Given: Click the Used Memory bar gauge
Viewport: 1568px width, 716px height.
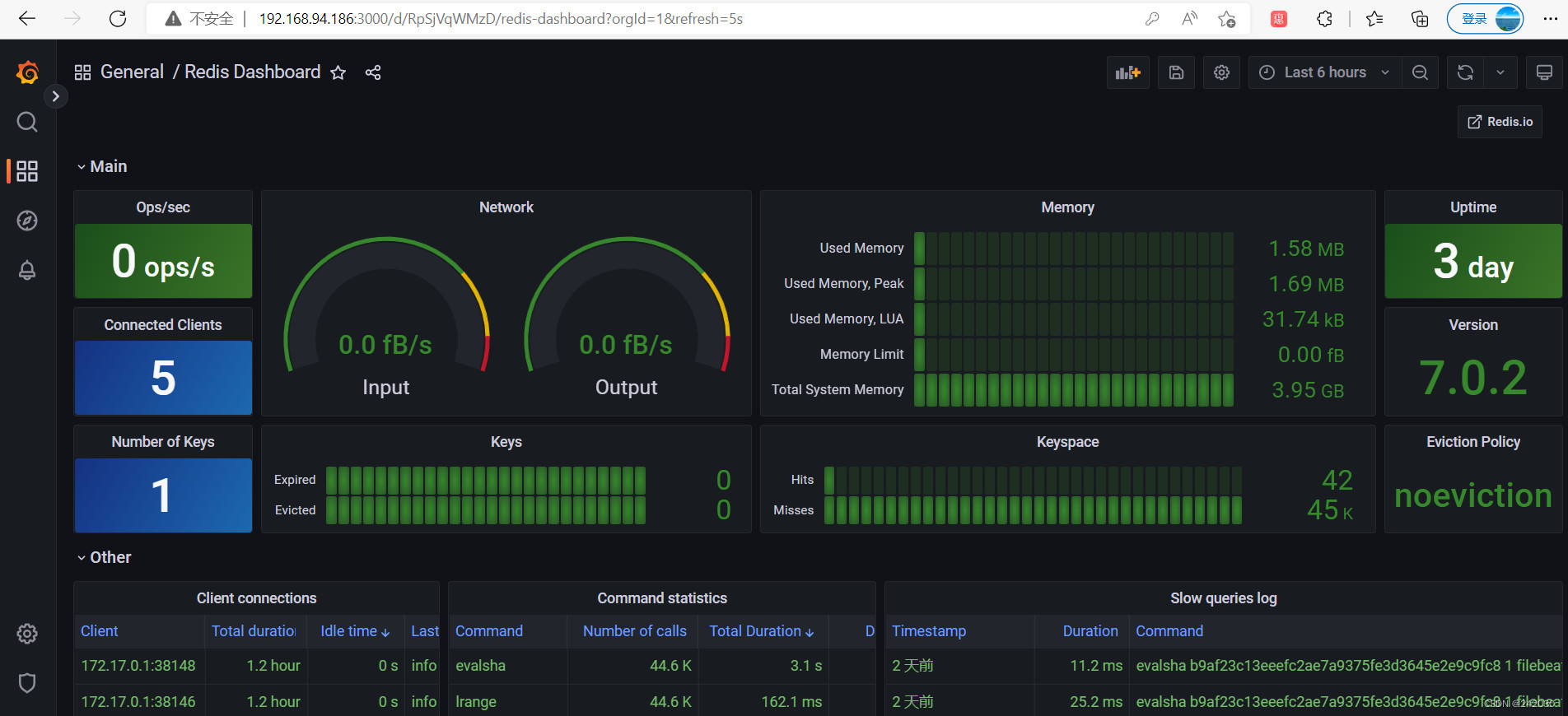Looking at the screenshot, I should coord(1074,249).
